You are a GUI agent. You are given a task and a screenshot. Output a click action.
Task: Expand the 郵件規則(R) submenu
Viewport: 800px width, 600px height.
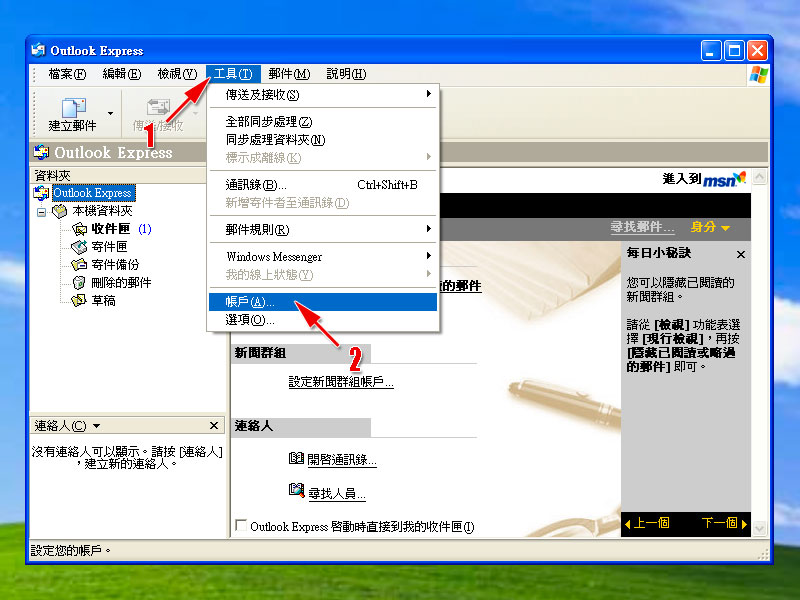pyautogui.click(x=323, y=230)
